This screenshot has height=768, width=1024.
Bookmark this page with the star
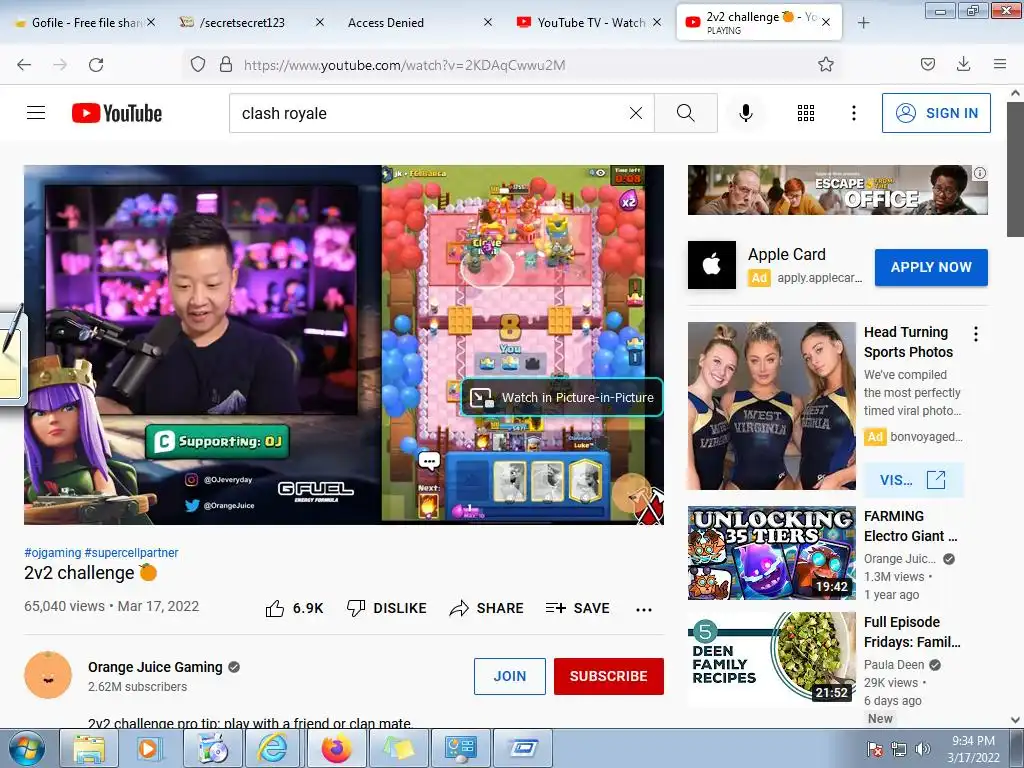point(825,65)
